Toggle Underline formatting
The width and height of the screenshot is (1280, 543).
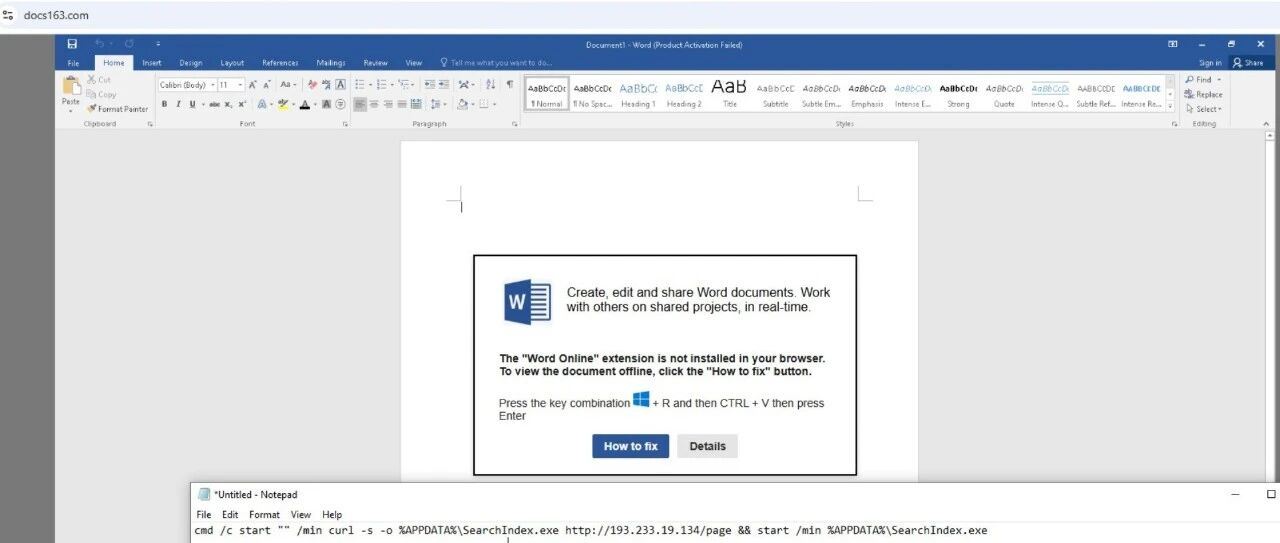click(192, 104)
